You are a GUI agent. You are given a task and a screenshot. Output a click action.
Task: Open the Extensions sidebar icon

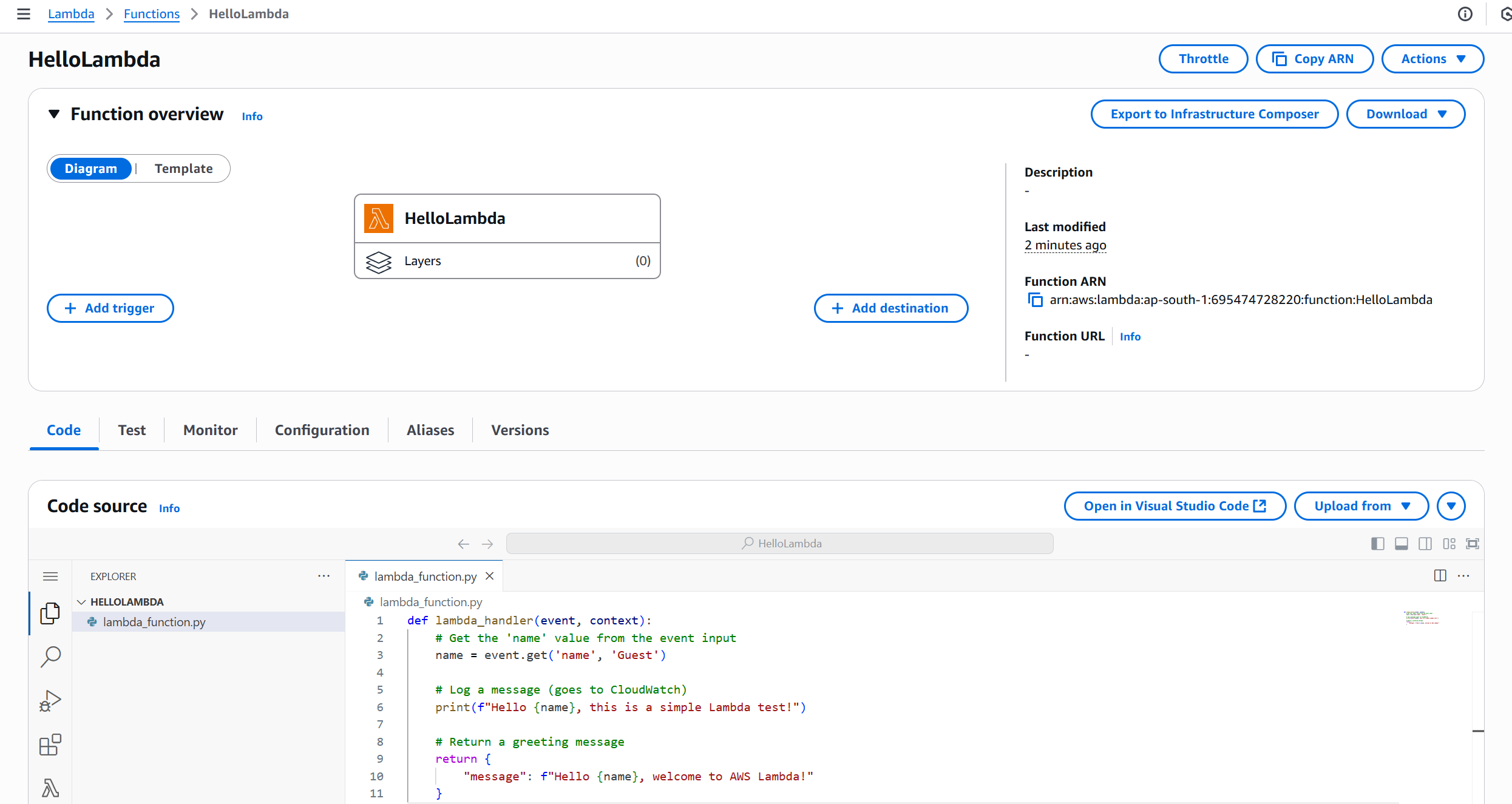tap(50, 745)
